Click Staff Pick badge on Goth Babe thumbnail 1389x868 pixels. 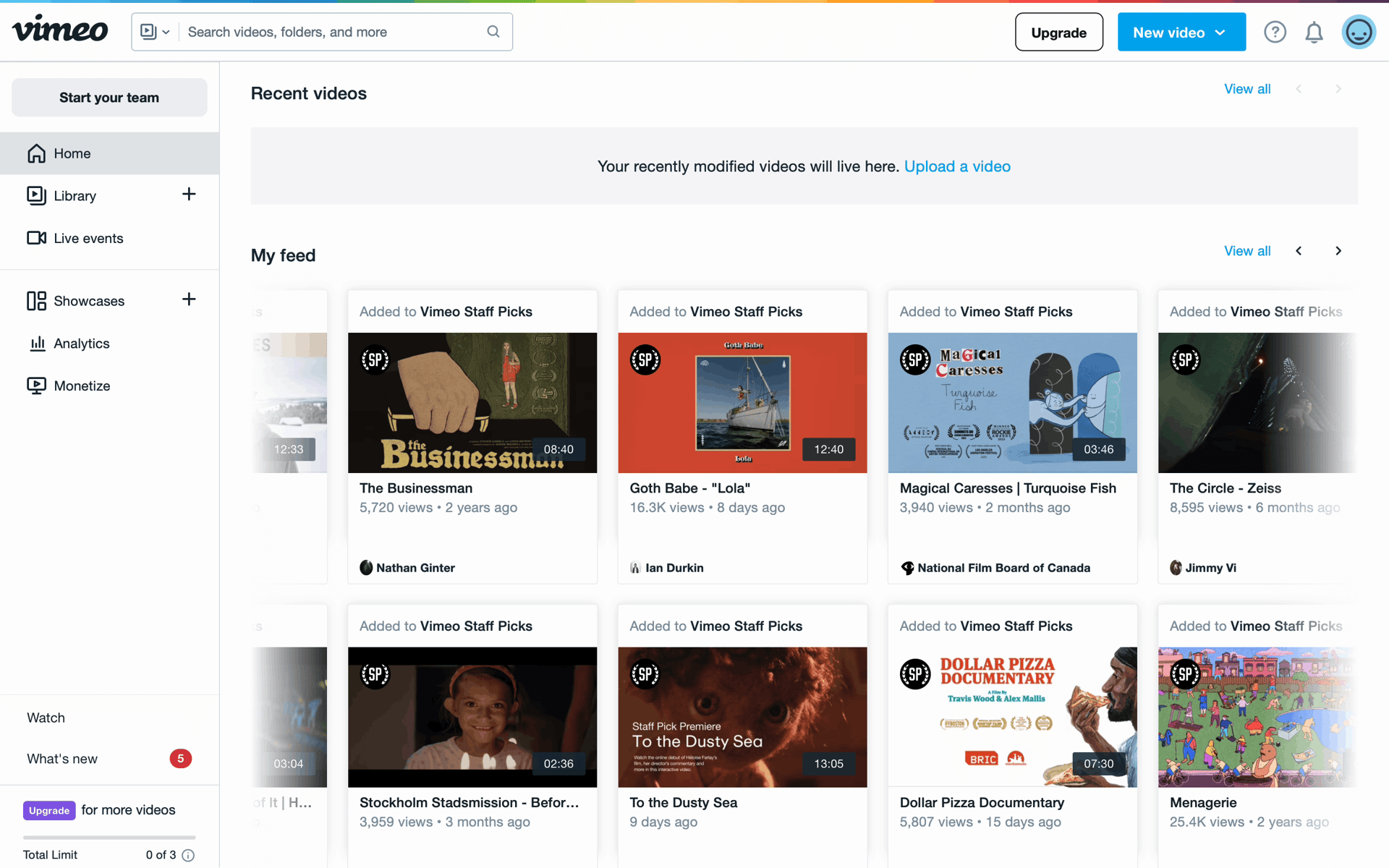(x=645, y=359)
